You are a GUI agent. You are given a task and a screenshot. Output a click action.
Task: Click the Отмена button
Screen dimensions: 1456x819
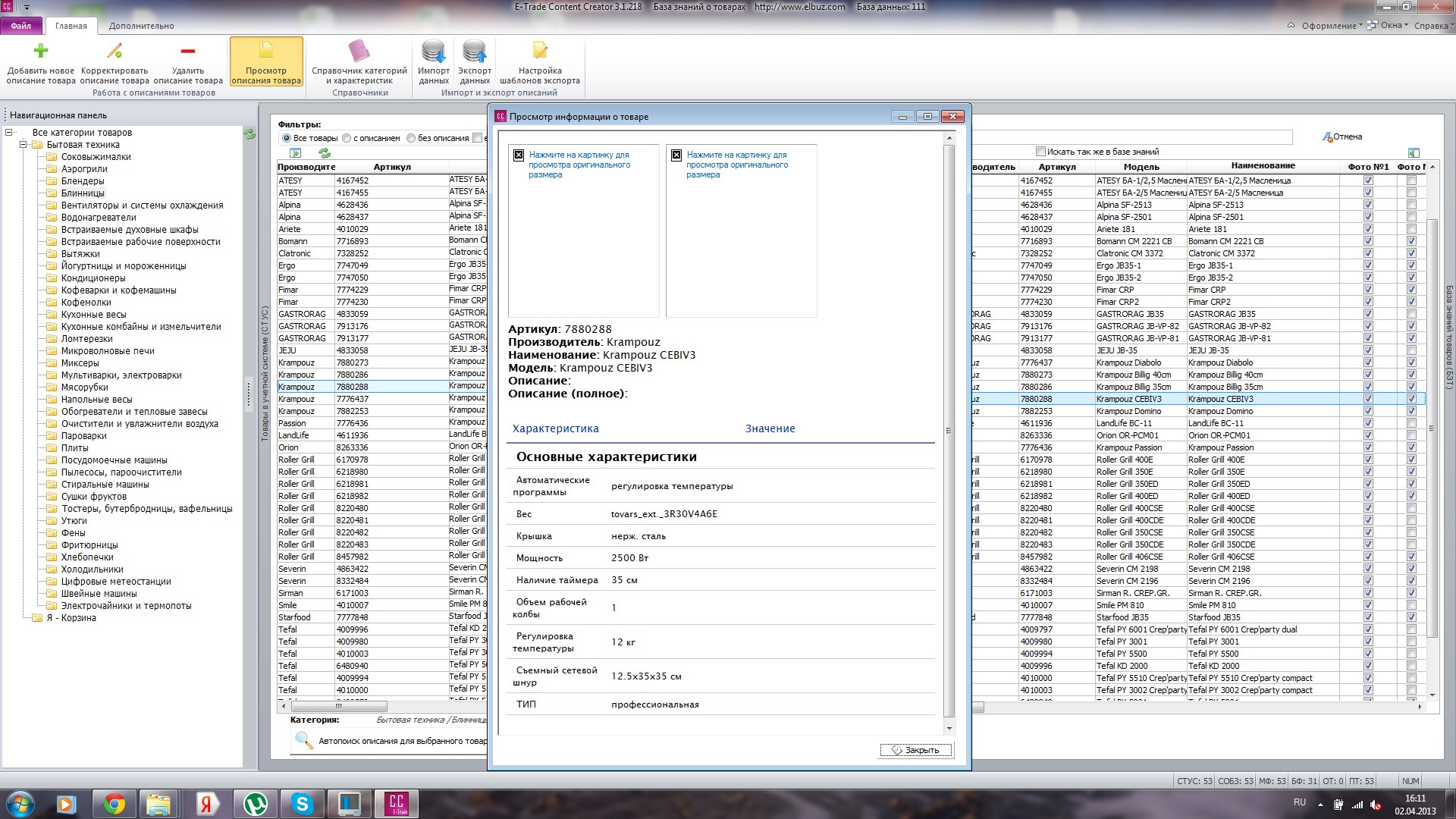[x=1343, y=137]
